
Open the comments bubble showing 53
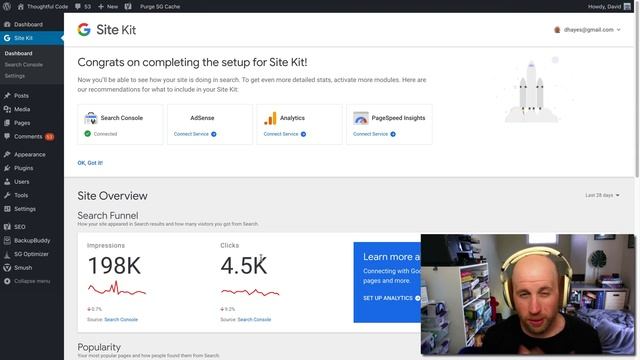tap(83, 7)
